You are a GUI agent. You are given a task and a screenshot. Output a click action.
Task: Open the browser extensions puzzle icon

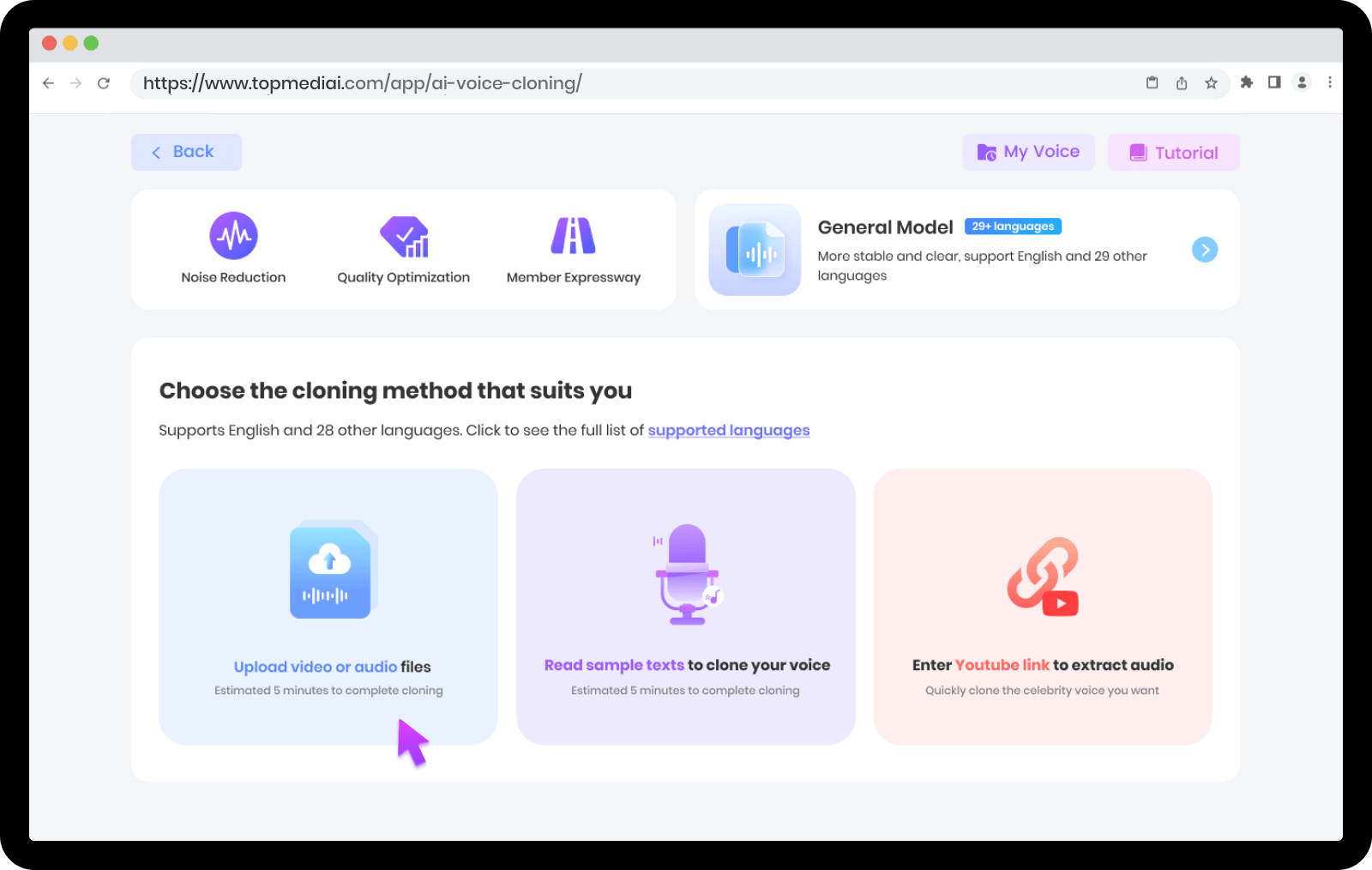pyautogui.click(x=1247, y=82)
